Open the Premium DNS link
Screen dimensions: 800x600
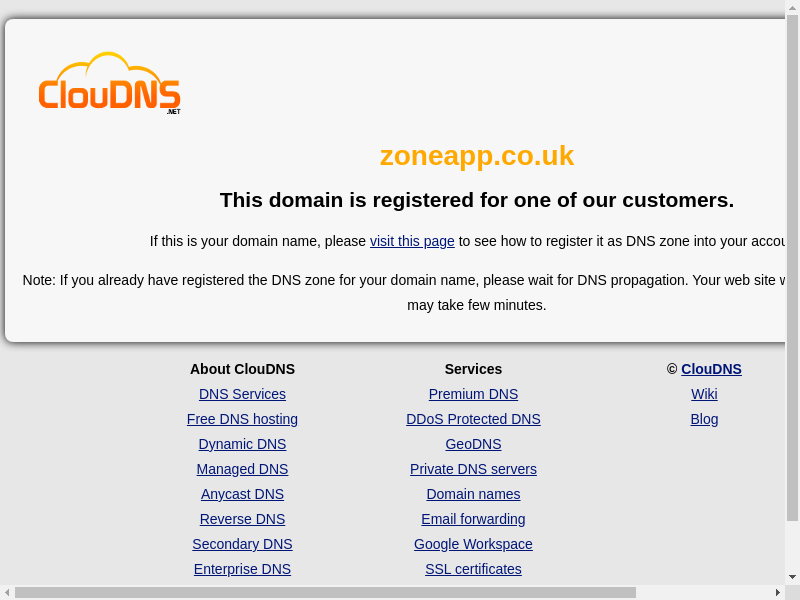click(x=473, y=394)
